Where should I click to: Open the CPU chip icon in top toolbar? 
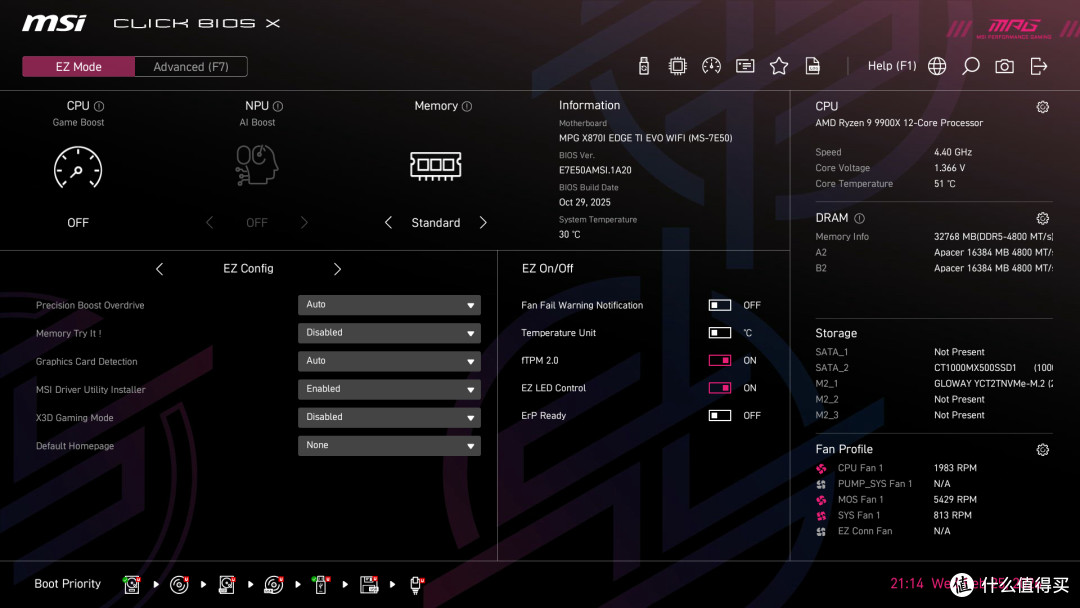click(678, 66)
